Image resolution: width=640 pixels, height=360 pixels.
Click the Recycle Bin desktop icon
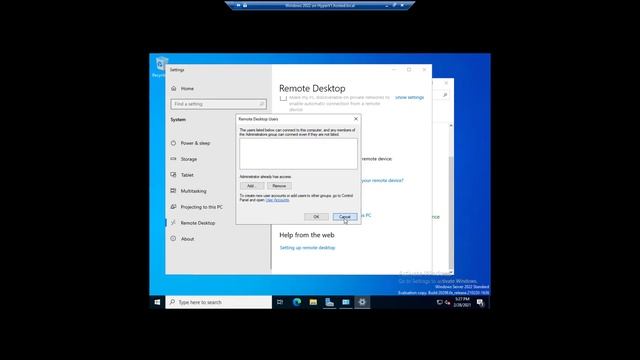(160, 67)
